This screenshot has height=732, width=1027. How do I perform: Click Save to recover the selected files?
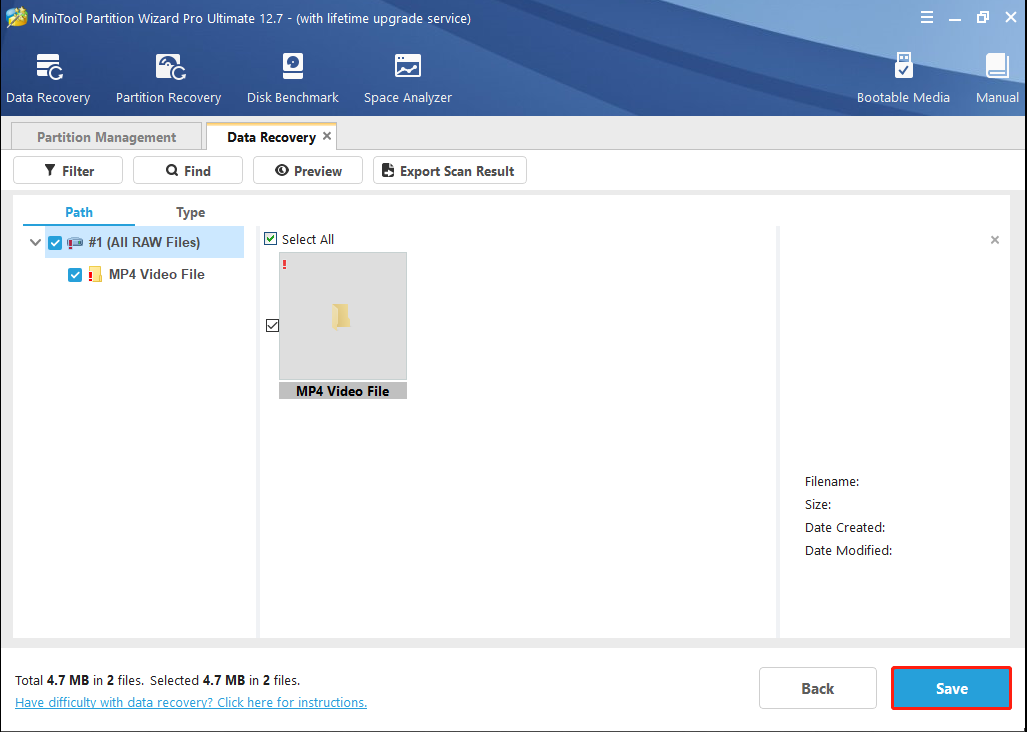(951, 688)
